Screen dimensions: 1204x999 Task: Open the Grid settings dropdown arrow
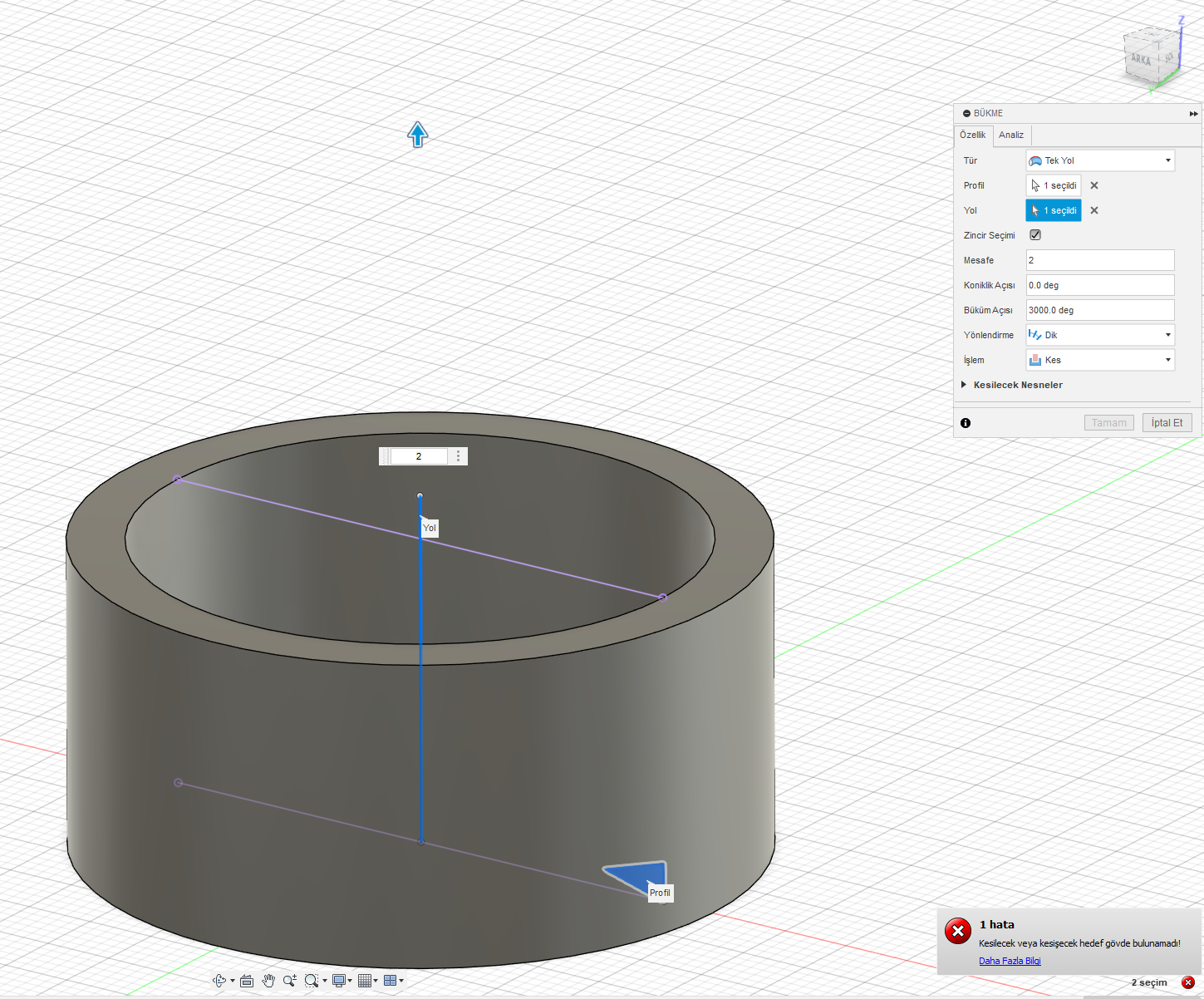pyautogui.click(x=376, y=981)
